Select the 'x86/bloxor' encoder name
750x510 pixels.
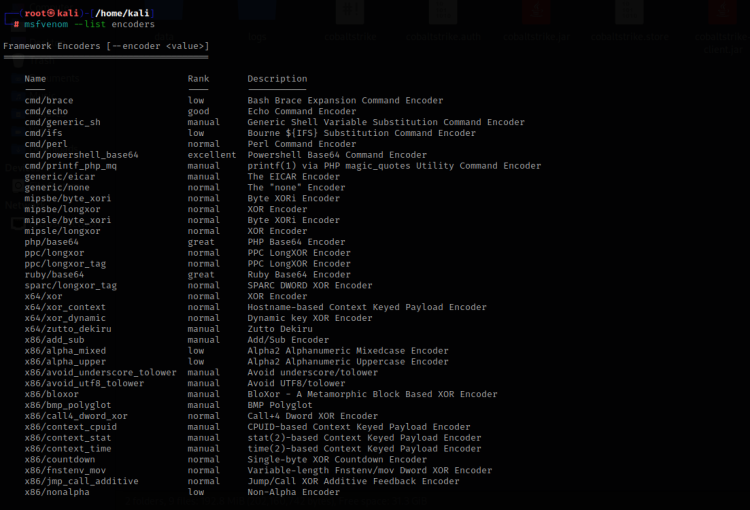[52, 394]
